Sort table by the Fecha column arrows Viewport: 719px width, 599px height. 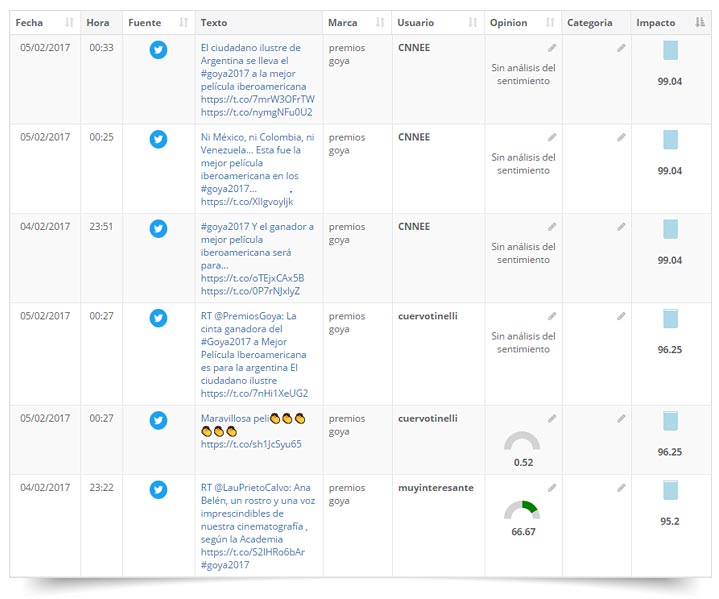pyautogui.click(x=69, y=22)
